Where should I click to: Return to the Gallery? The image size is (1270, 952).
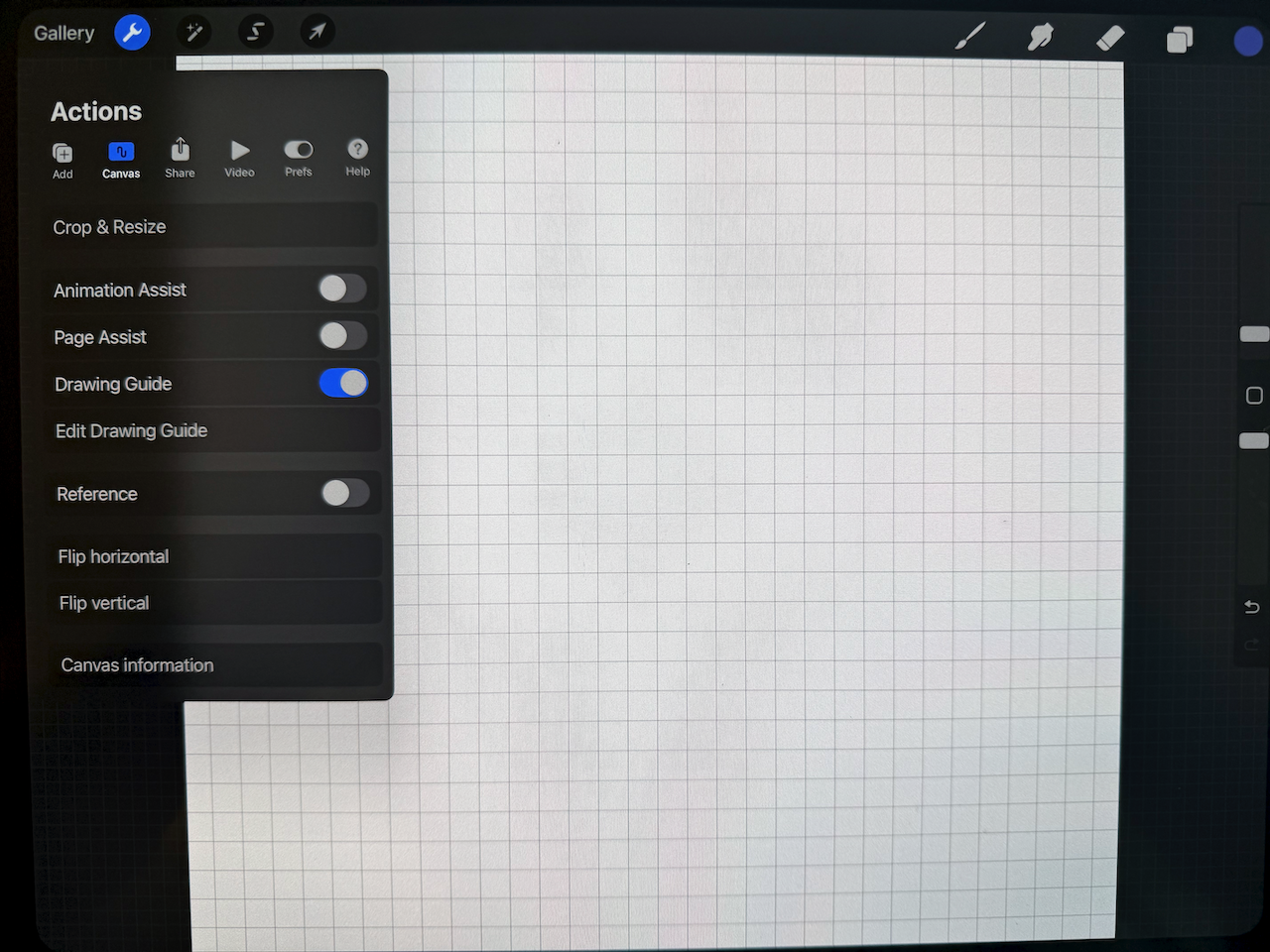coord(63,33)
